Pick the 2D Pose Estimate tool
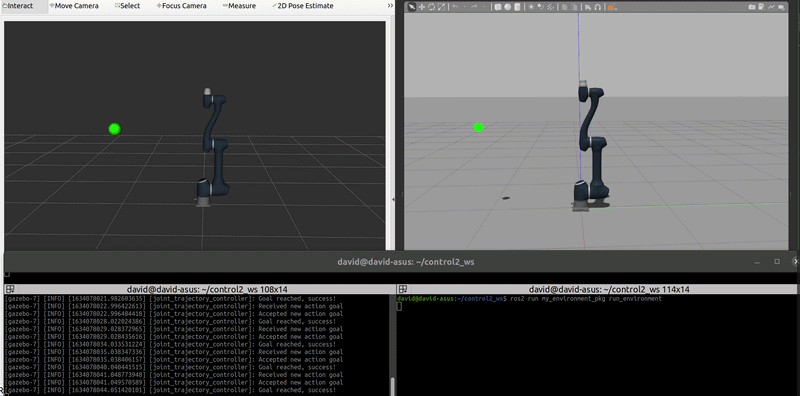Viewport: 800px width, 396px height. pos(303,6)
